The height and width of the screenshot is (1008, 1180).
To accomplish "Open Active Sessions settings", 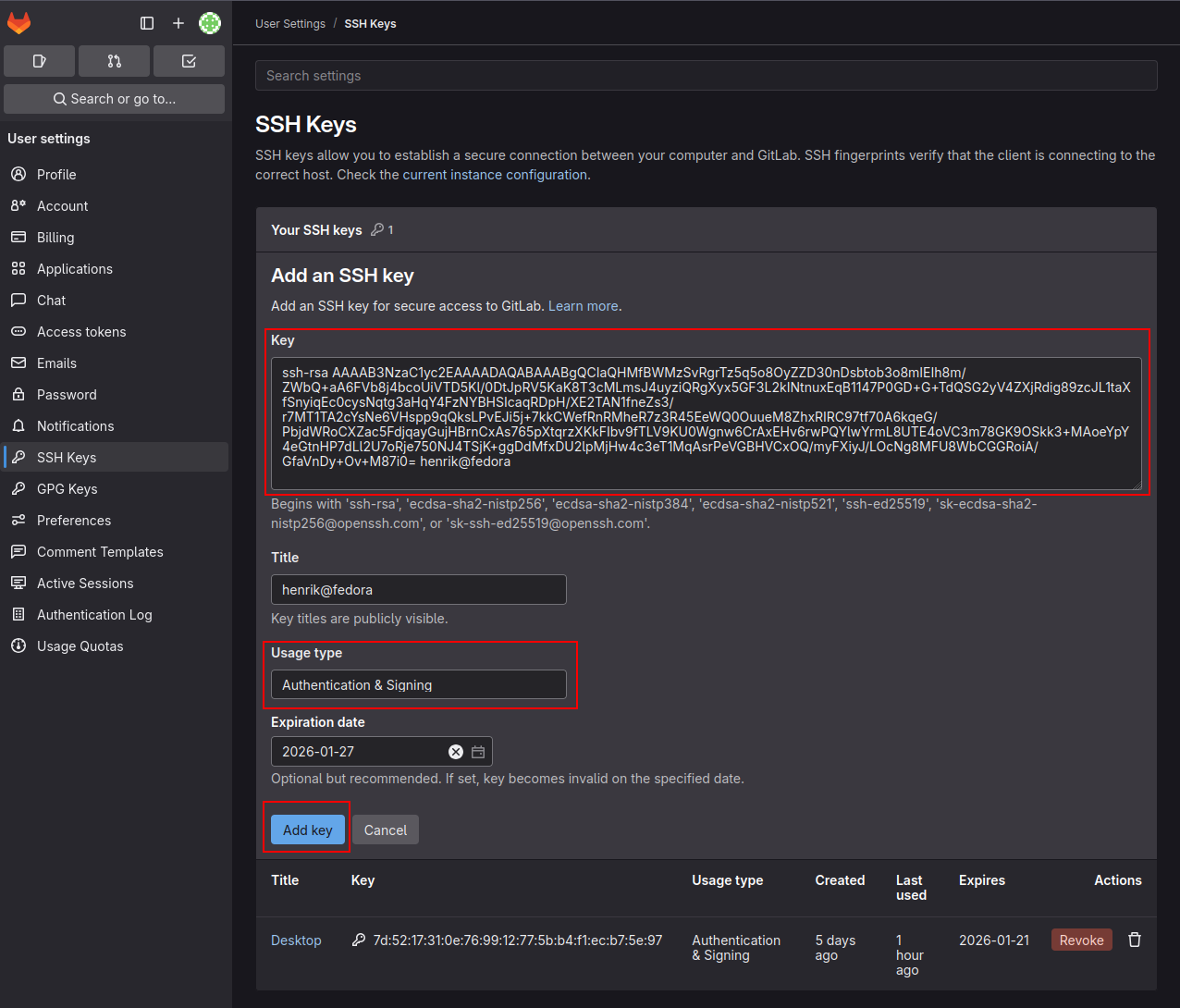I will [x=116, y=583].
